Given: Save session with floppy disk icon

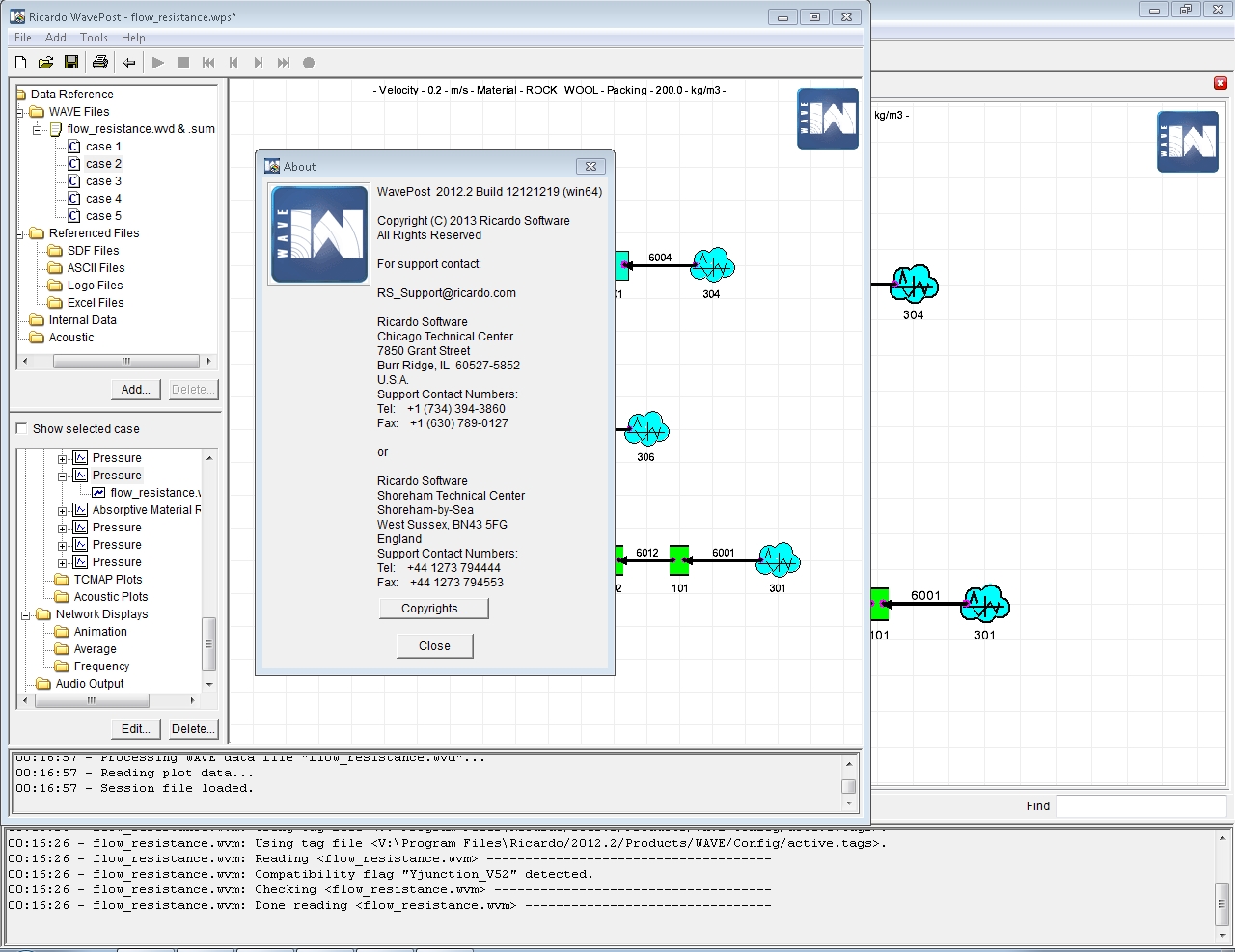Looking at the screenshot, I should (71, 63).
